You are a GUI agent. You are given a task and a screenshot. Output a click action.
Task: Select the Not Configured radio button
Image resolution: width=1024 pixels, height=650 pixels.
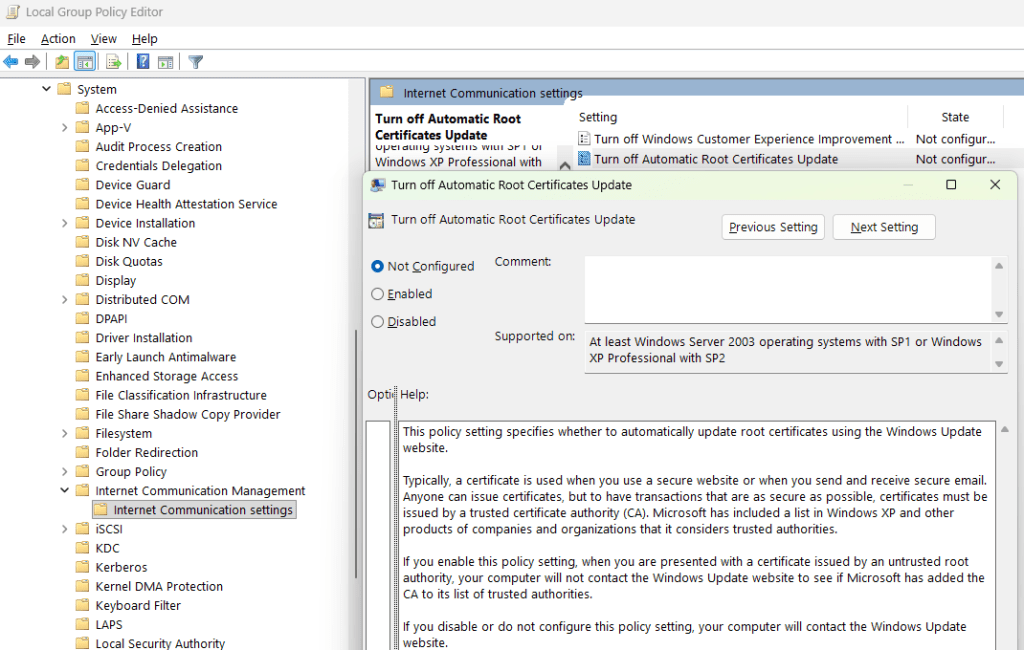[x=377, y=267]
